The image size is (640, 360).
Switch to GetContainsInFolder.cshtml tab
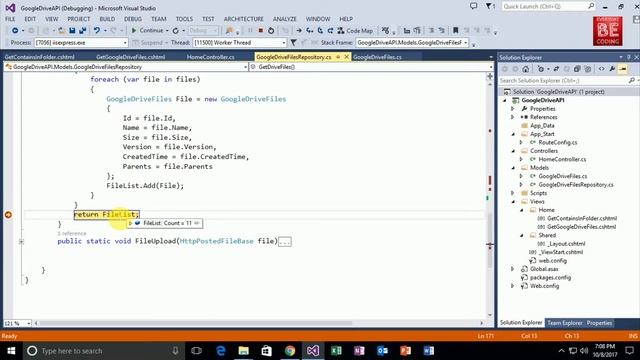click(40, 57)
